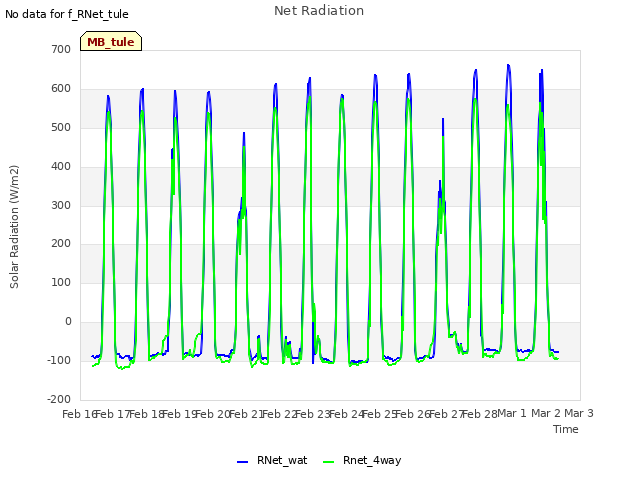Click the MB_tule annotation label
This screenshot has width=640, height=480.
point(111,42)
